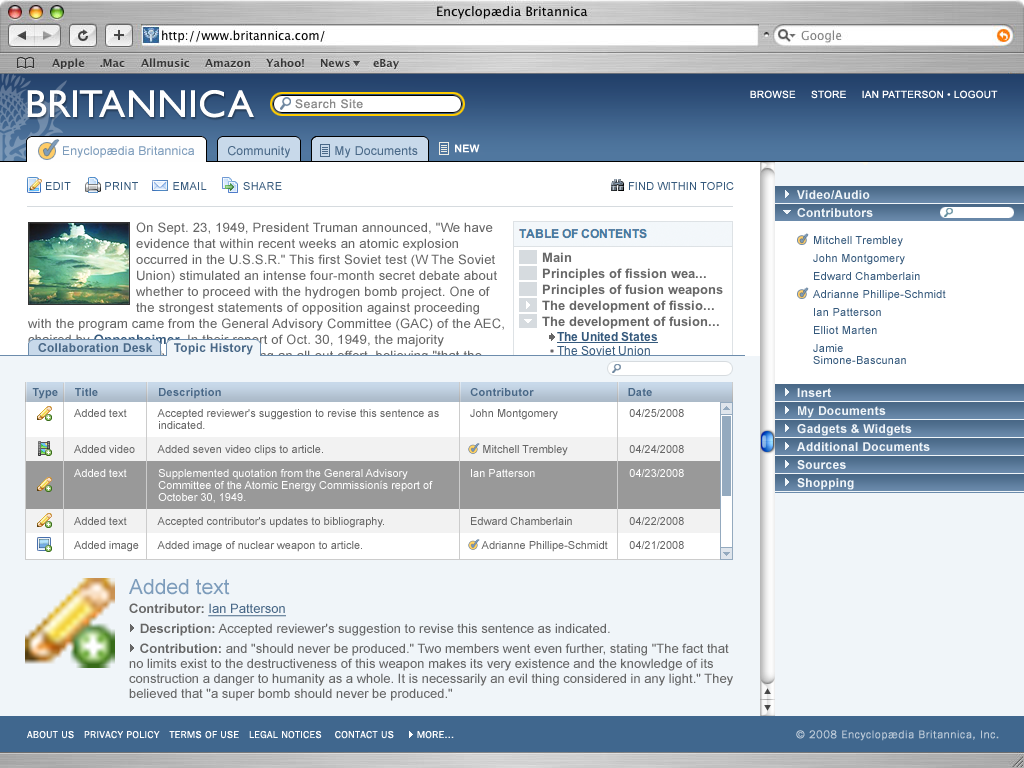Image resolution: width=1024 pixels, height=768 pixels.
Task: Open the News bookmarks dropdown
Action: click(x=340, y=63)
